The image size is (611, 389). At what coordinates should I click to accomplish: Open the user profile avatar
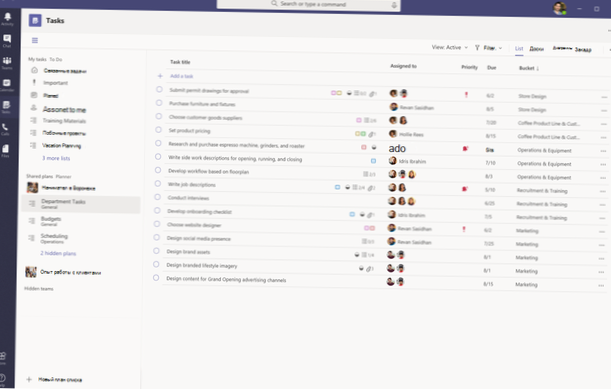tap(559, 8)
